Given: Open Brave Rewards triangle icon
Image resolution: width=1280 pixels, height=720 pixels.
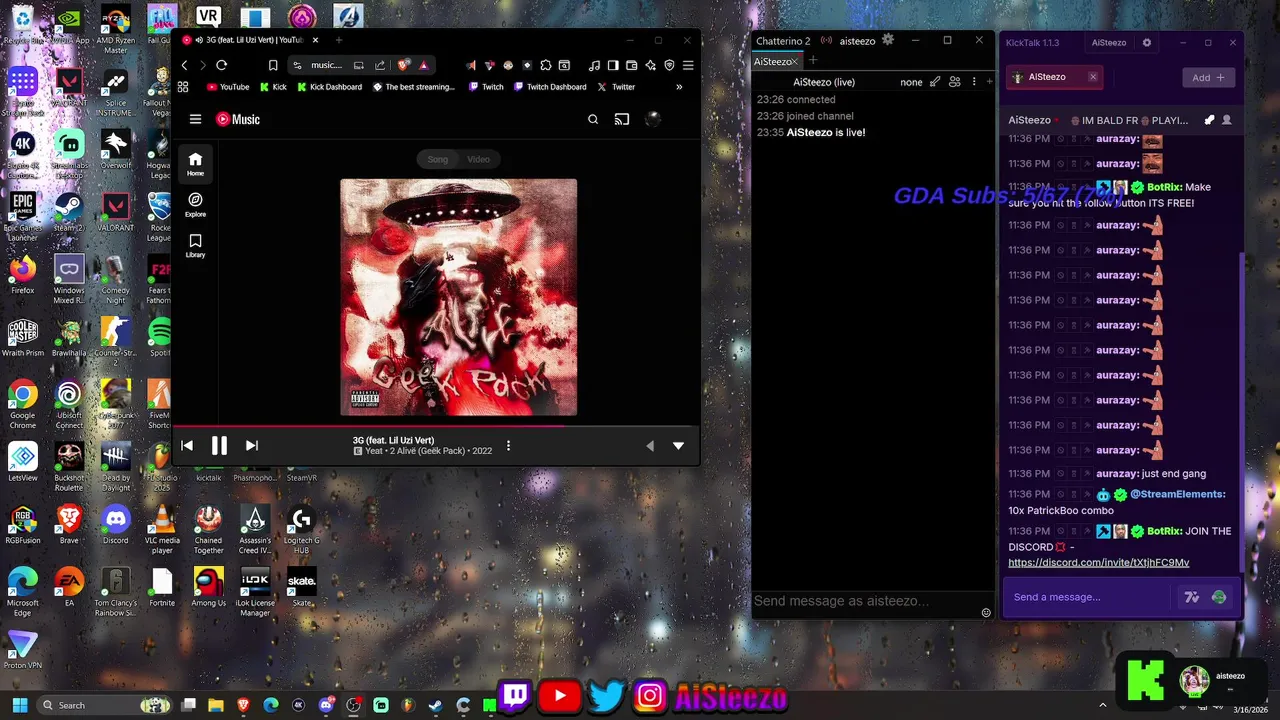Looking at the screenshot, I should coord(424,65).
